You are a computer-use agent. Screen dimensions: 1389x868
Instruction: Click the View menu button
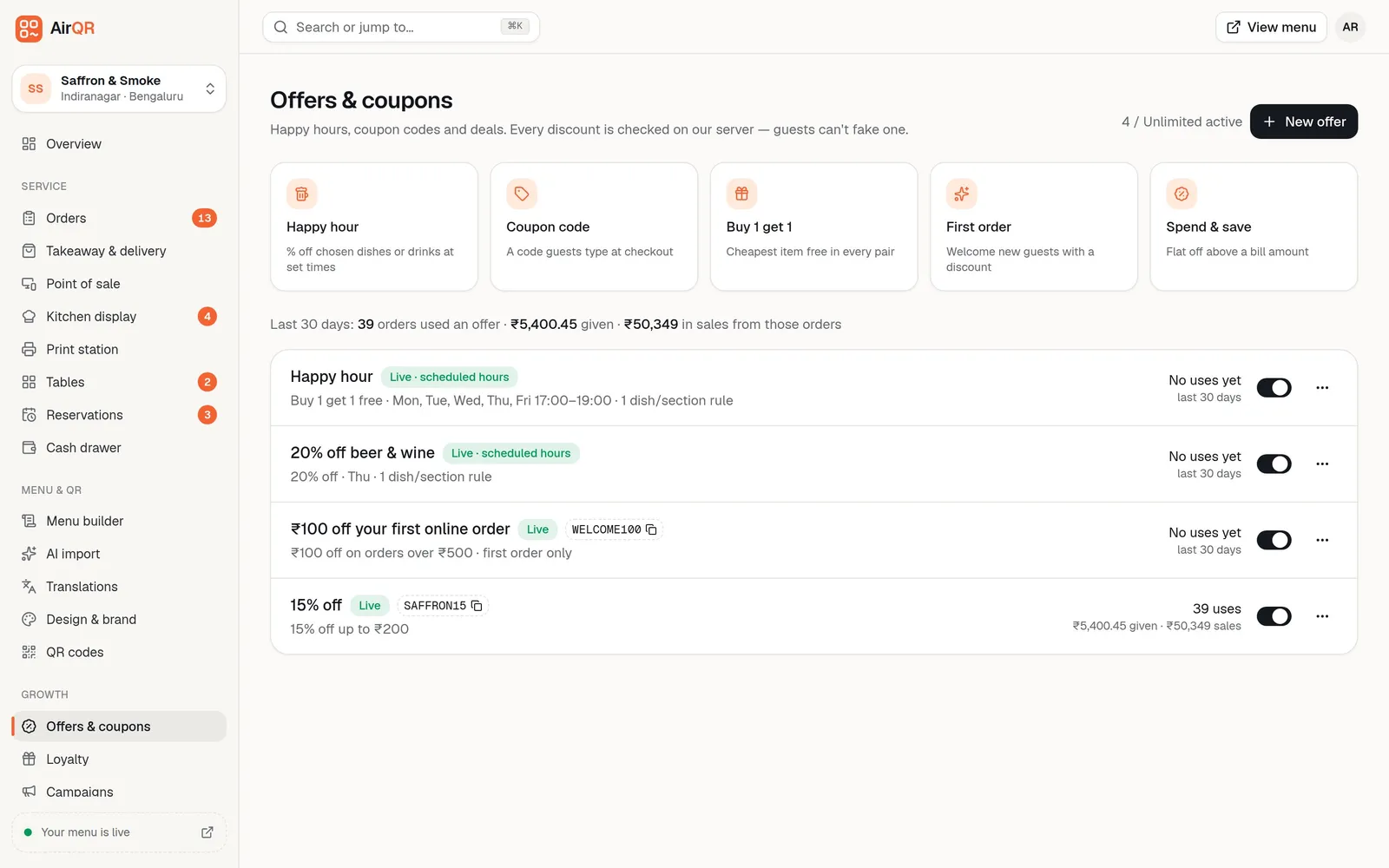(1271, 27)
